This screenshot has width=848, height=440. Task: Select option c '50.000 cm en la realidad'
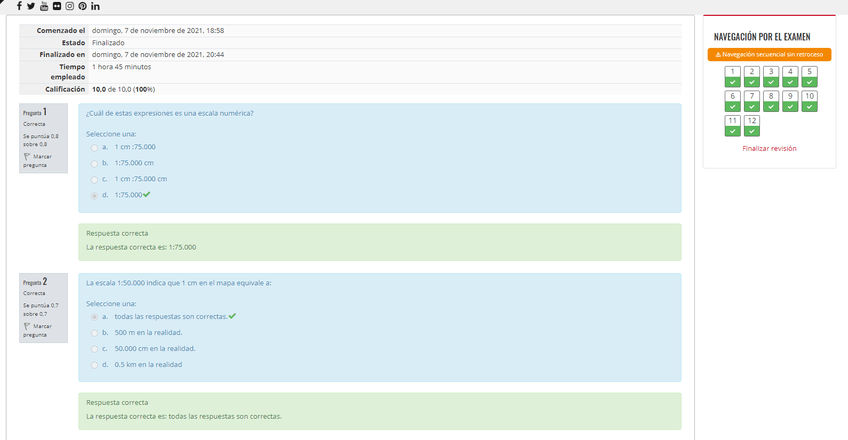(x=94, y=349)
